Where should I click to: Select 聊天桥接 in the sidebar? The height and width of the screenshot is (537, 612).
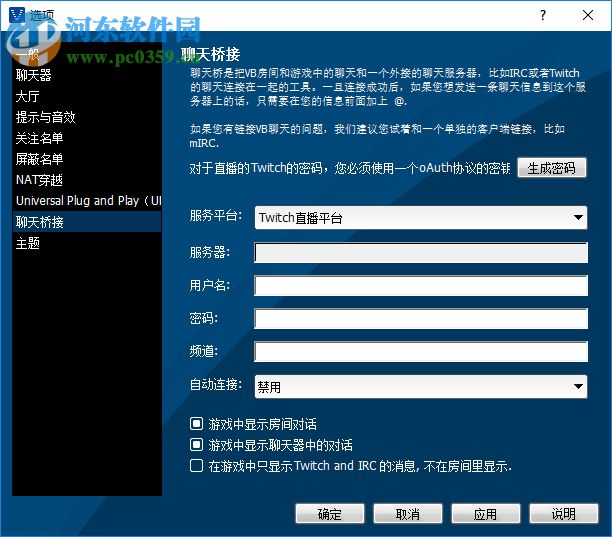[87, 222]
